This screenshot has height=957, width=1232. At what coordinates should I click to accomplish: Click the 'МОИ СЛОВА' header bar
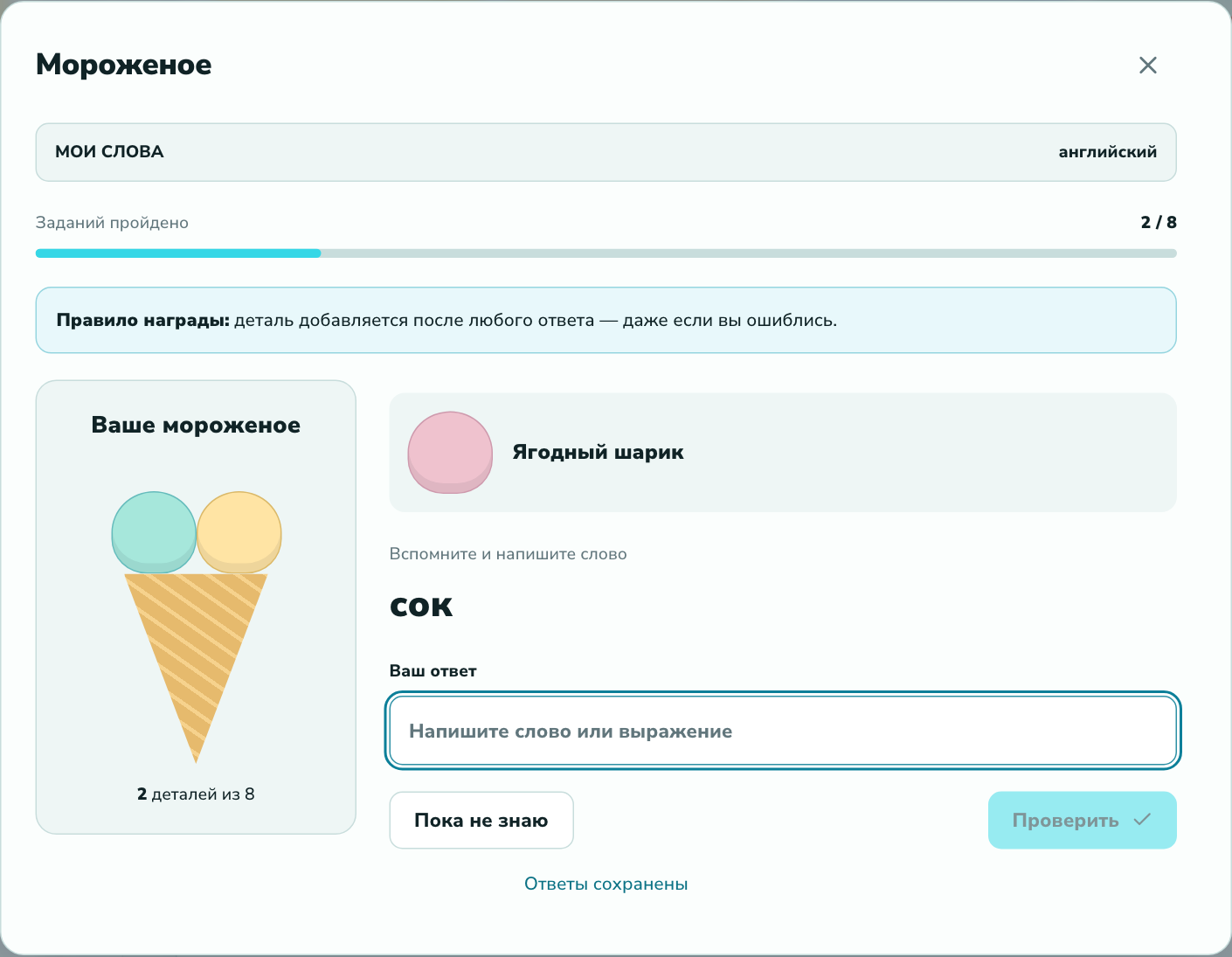606,152
